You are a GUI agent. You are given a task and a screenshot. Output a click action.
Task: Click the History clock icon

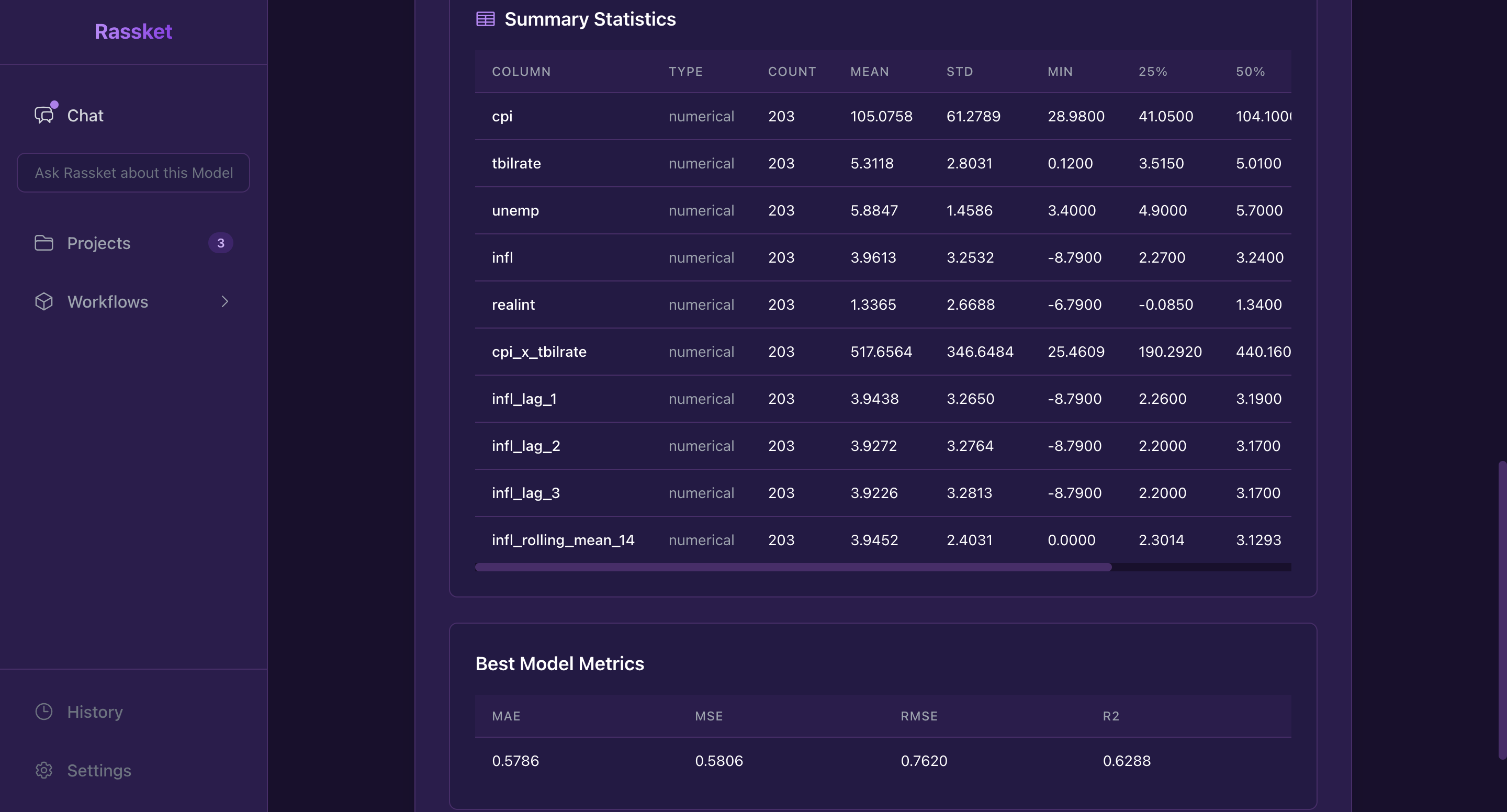44,712
